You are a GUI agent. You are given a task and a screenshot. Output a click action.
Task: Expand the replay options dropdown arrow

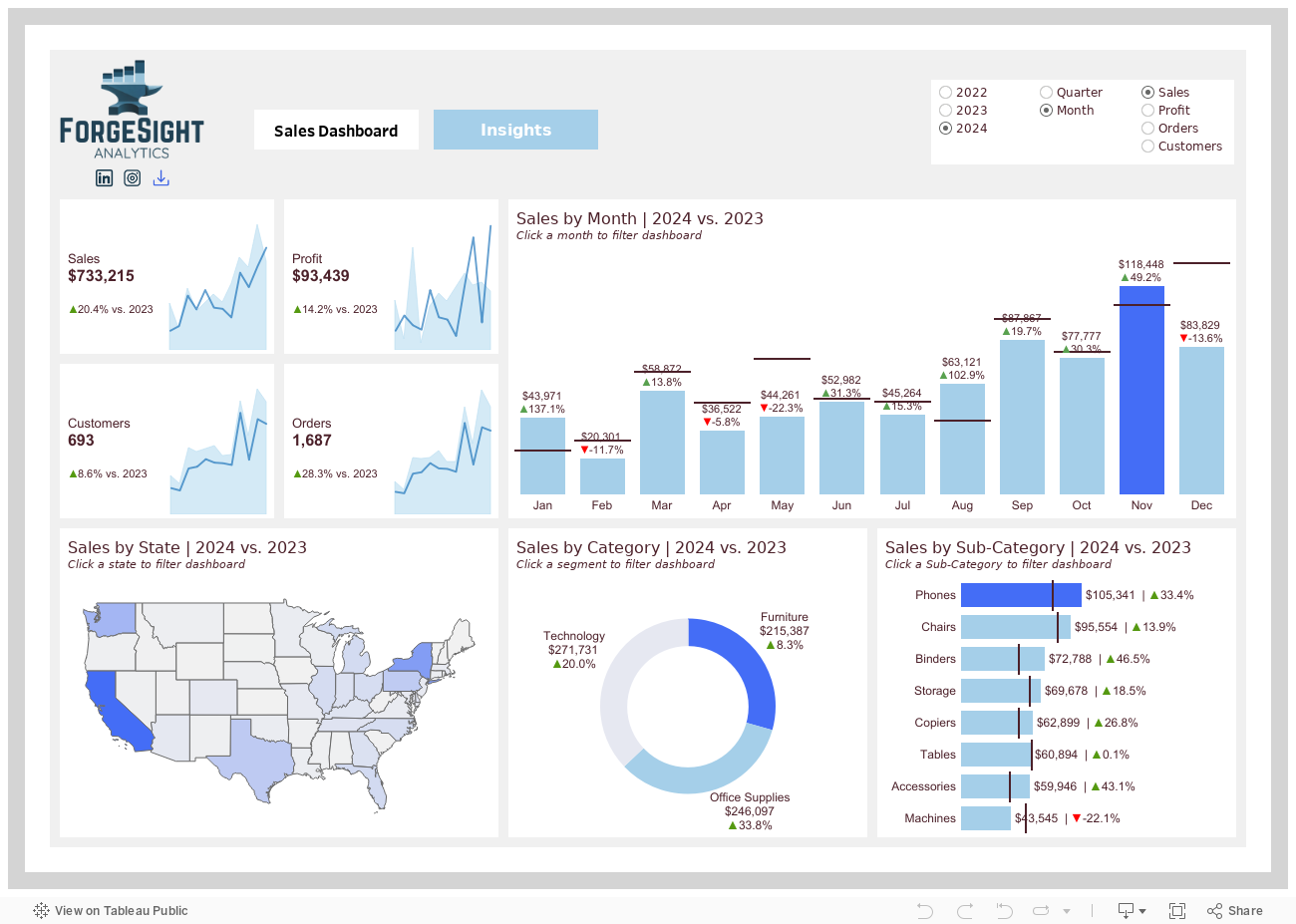(x=1067, y=911)
